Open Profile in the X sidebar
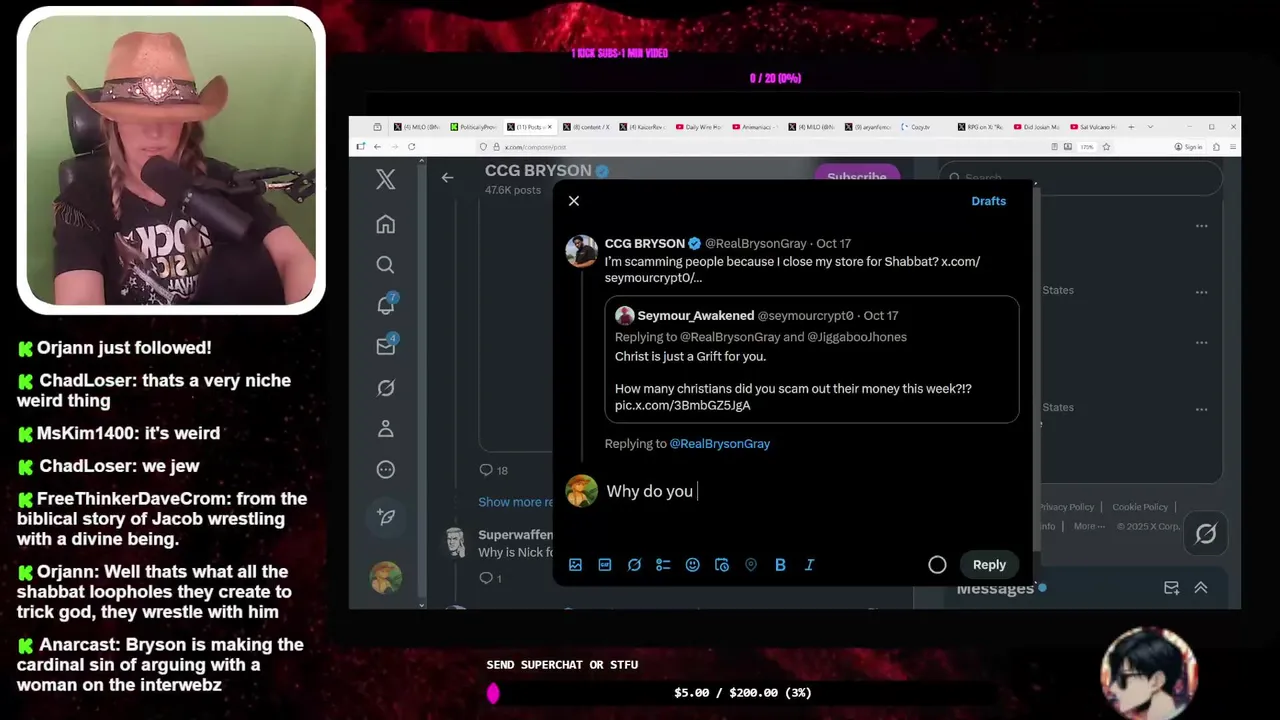Screen dimensions: 1280x720 pos(386,429)
